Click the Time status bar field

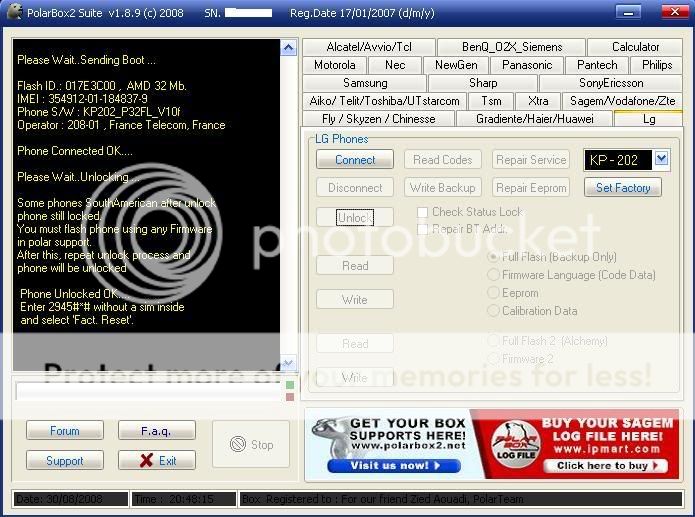[x=184, y=499]
